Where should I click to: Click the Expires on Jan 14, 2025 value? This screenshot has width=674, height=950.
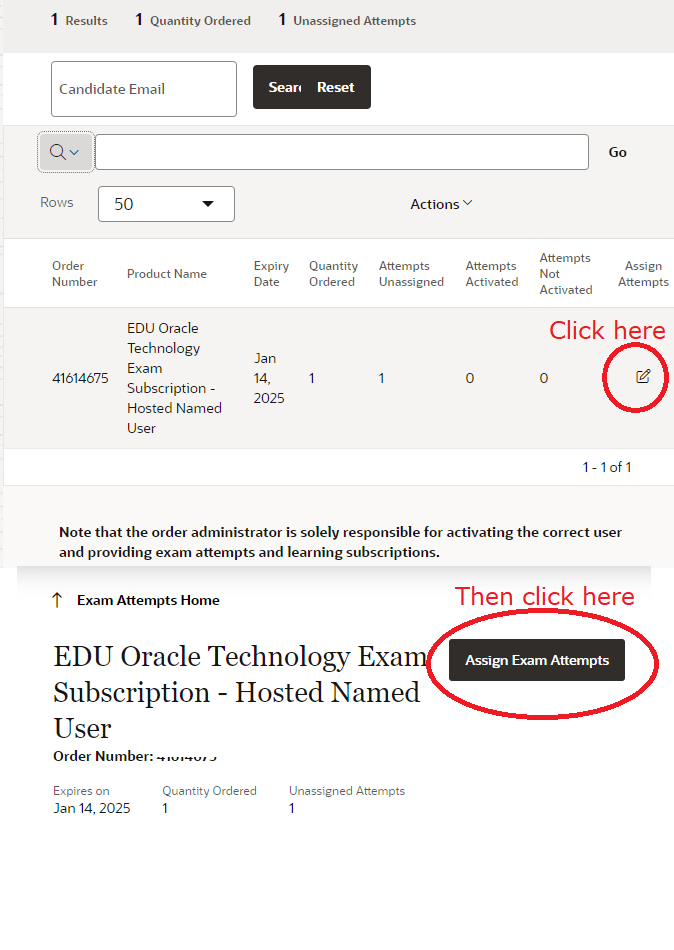92,808
